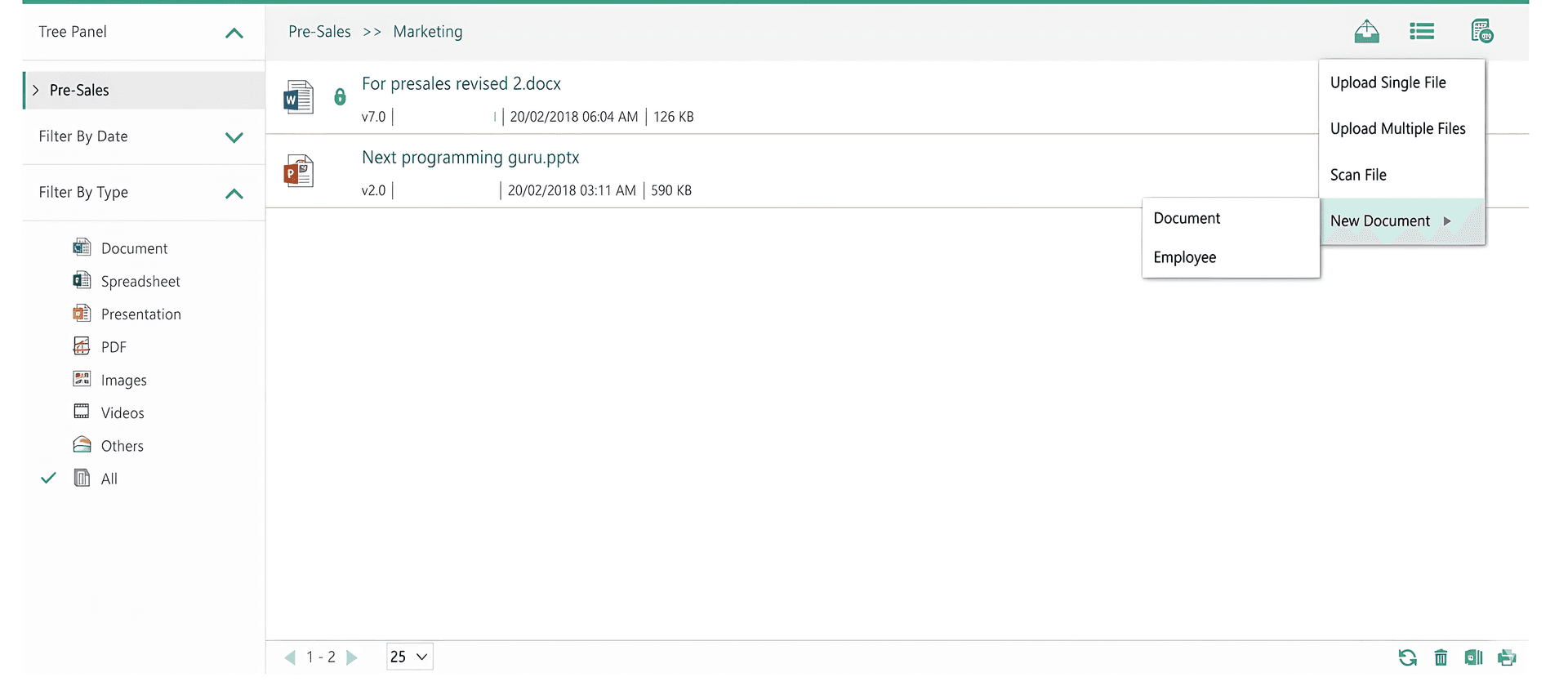Click the PDF filter icon

[x=82, y=346]
